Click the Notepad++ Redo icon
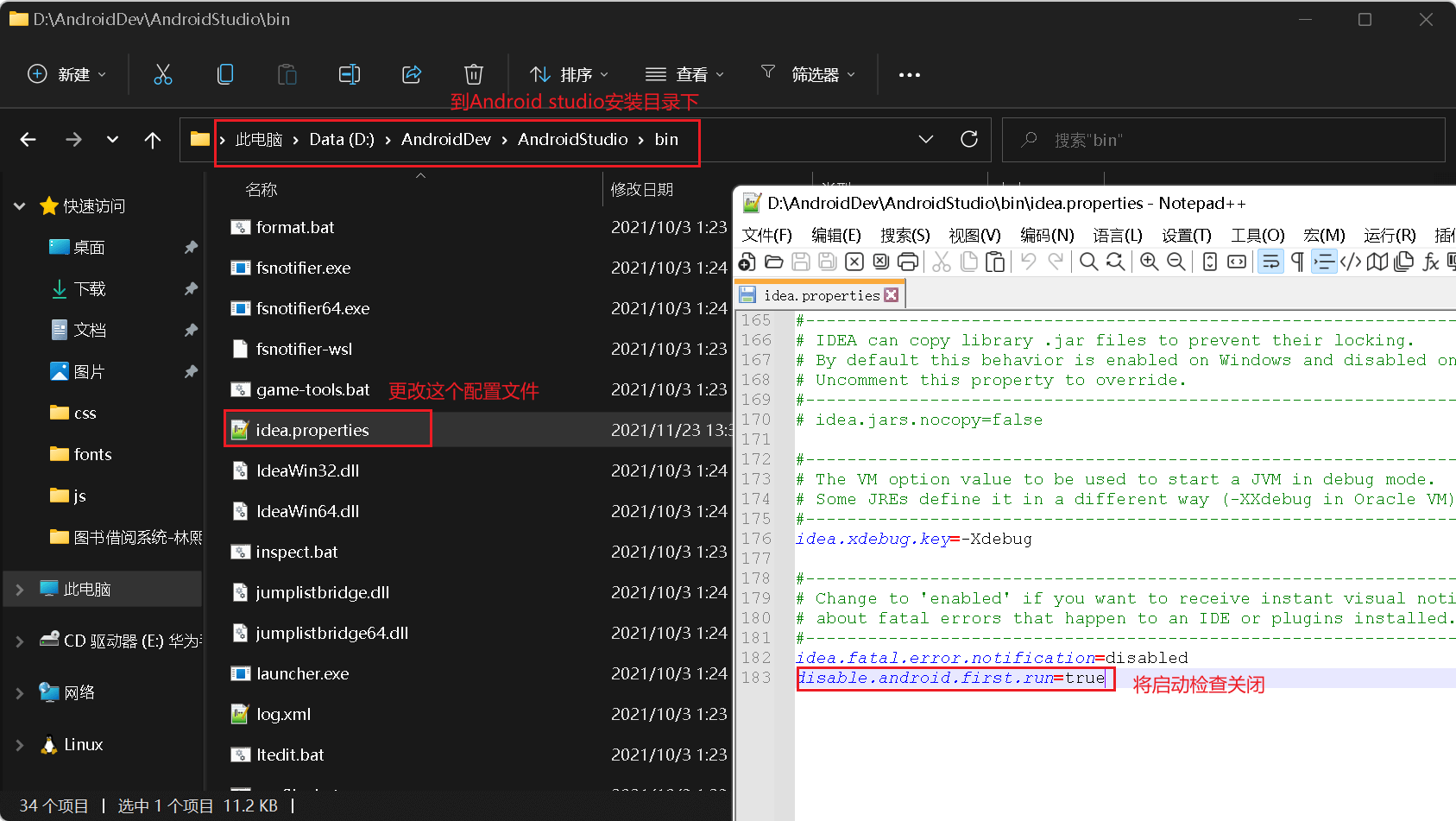 click(1056, 262)
